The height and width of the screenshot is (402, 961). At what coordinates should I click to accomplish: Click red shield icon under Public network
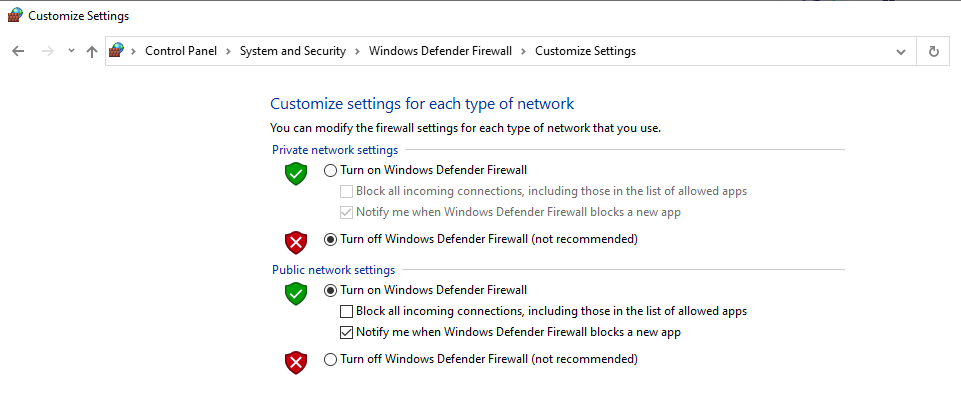point(296,363)
